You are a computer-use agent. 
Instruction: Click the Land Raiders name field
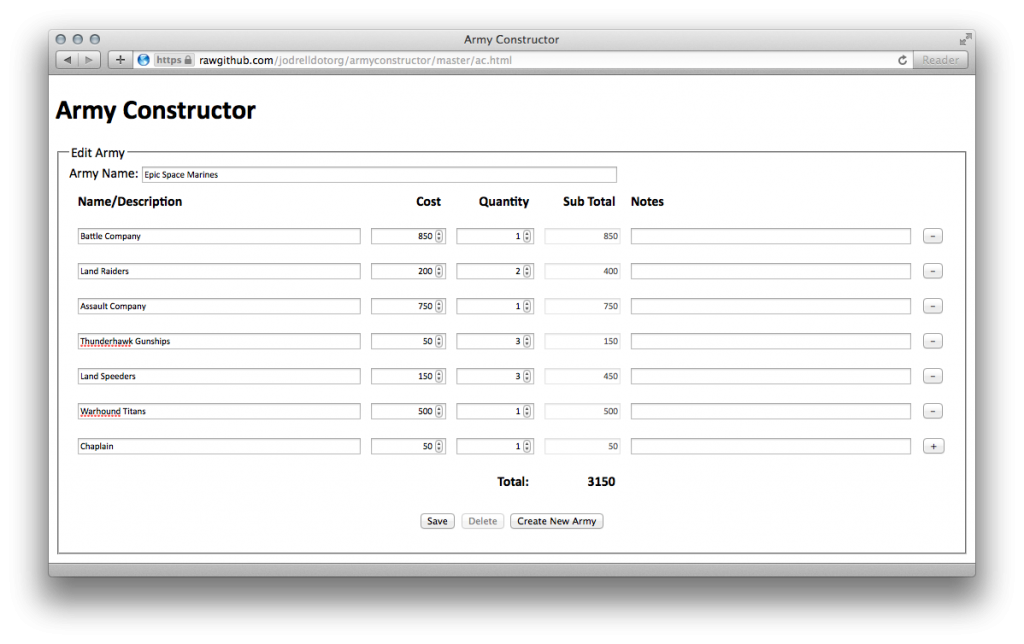tap(219, 271)
